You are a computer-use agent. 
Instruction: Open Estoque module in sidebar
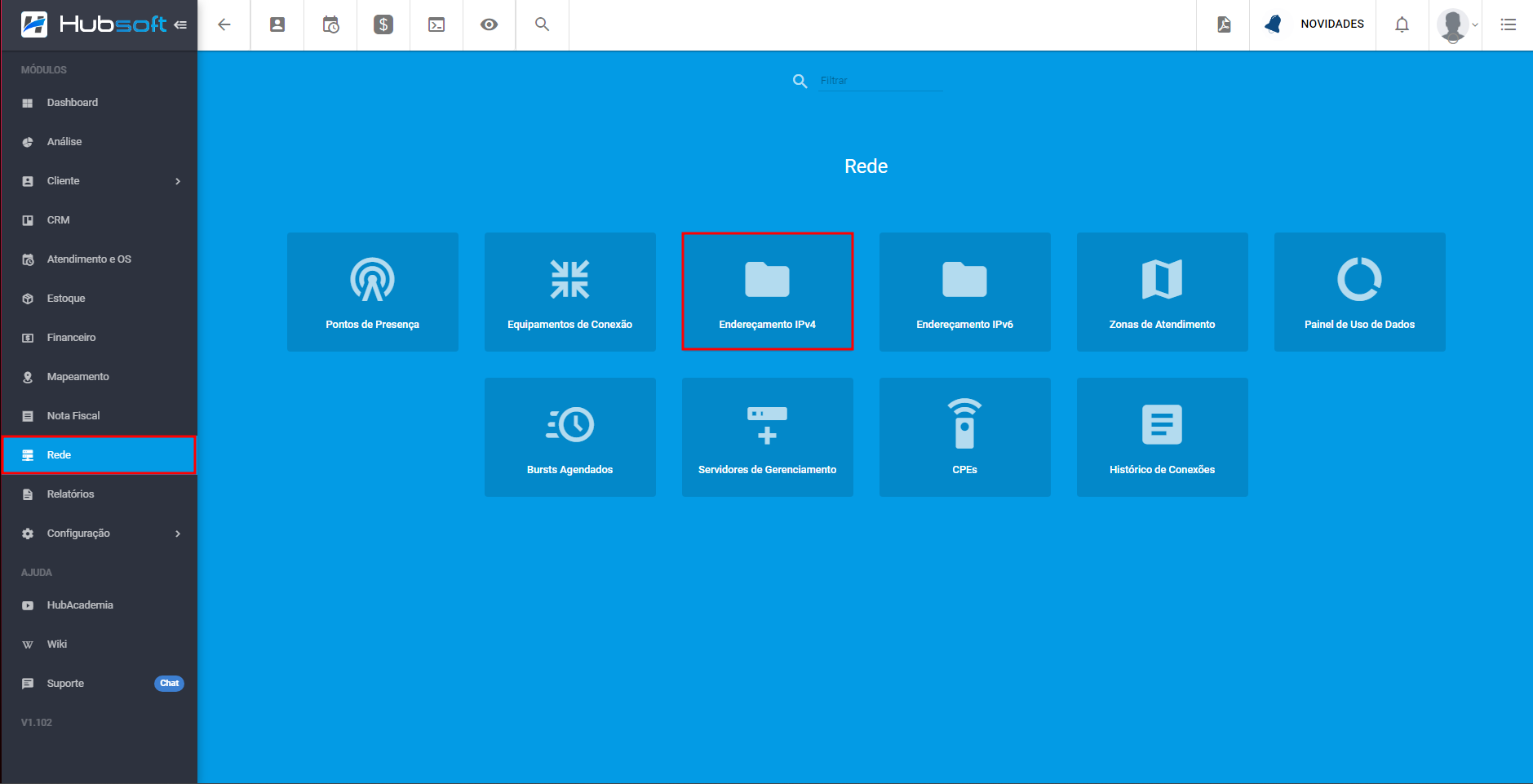(x=99, y=299)
